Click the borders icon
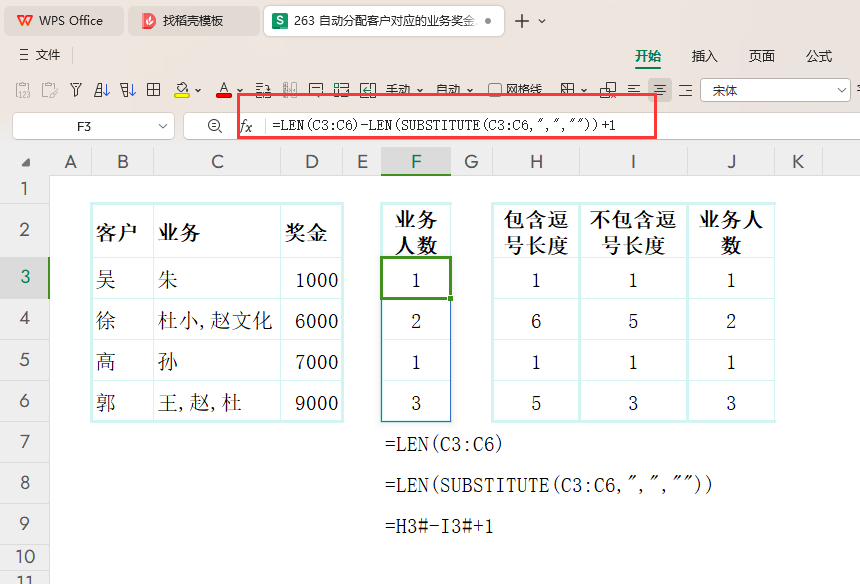Viewport: 860px width, 584px height. 568,90
